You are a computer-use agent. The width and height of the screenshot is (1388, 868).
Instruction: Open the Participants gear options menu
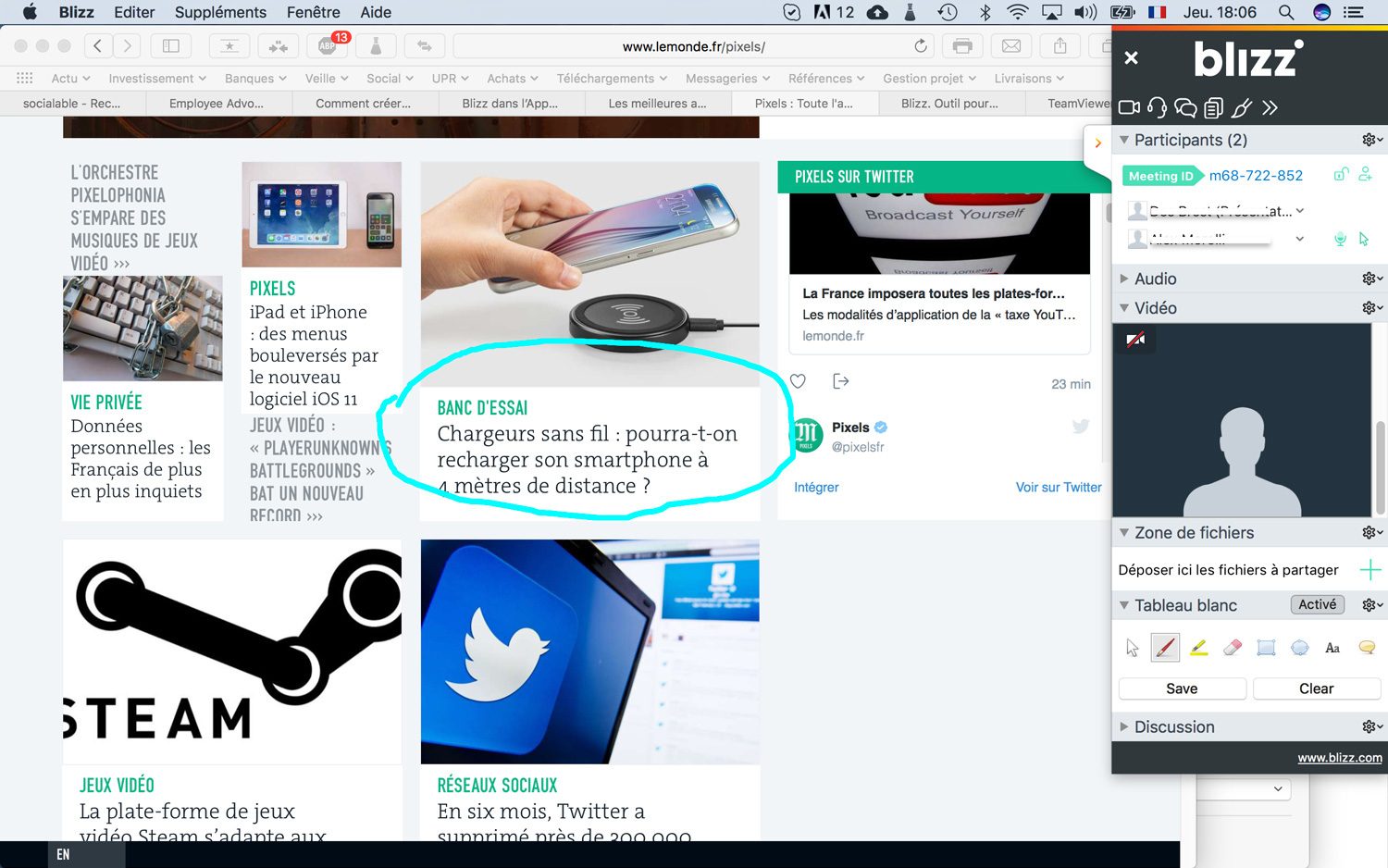coord(1372,140)
